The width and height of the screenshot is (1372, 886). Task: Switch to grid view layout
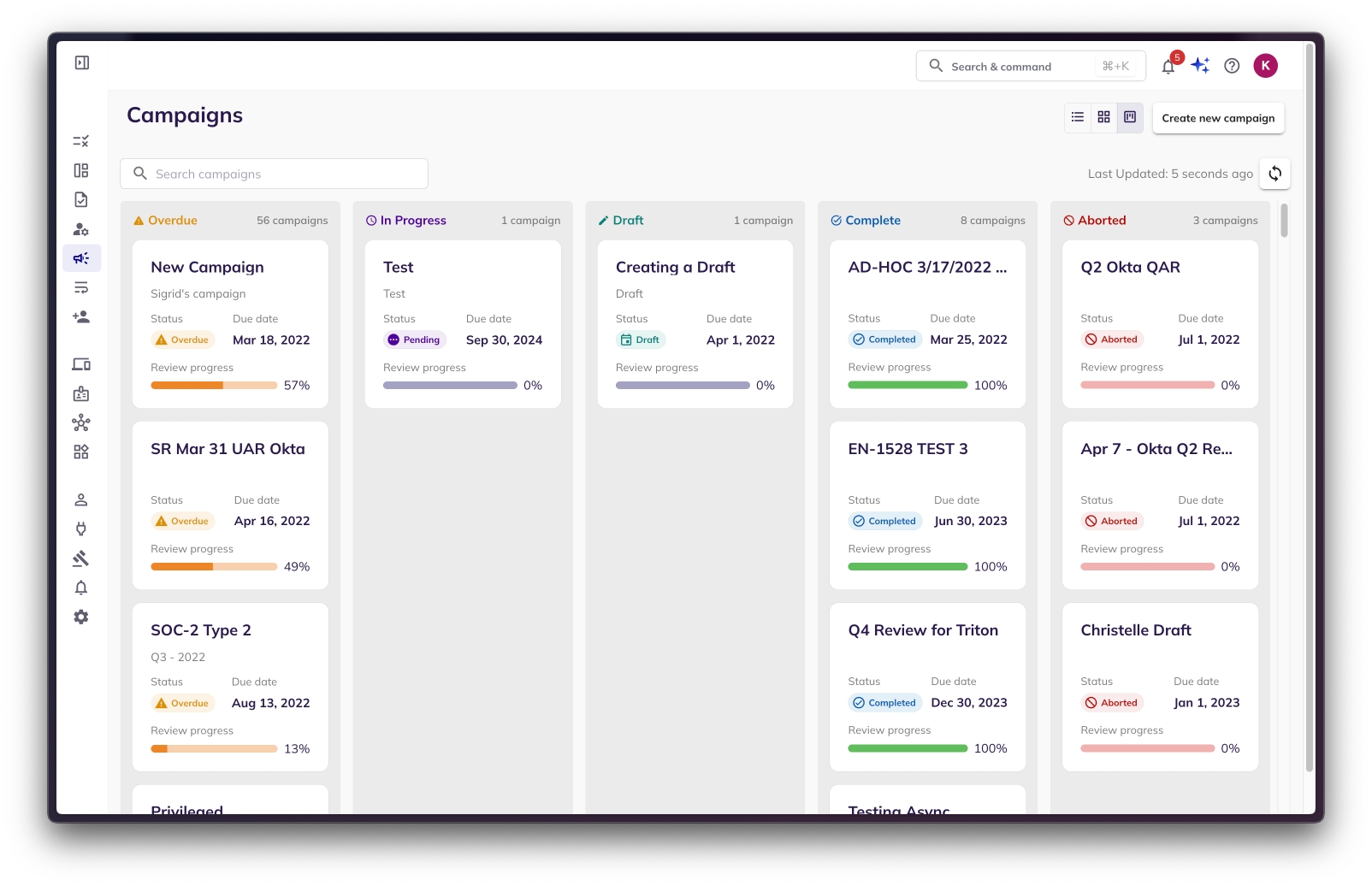(x=1103, y=117)
